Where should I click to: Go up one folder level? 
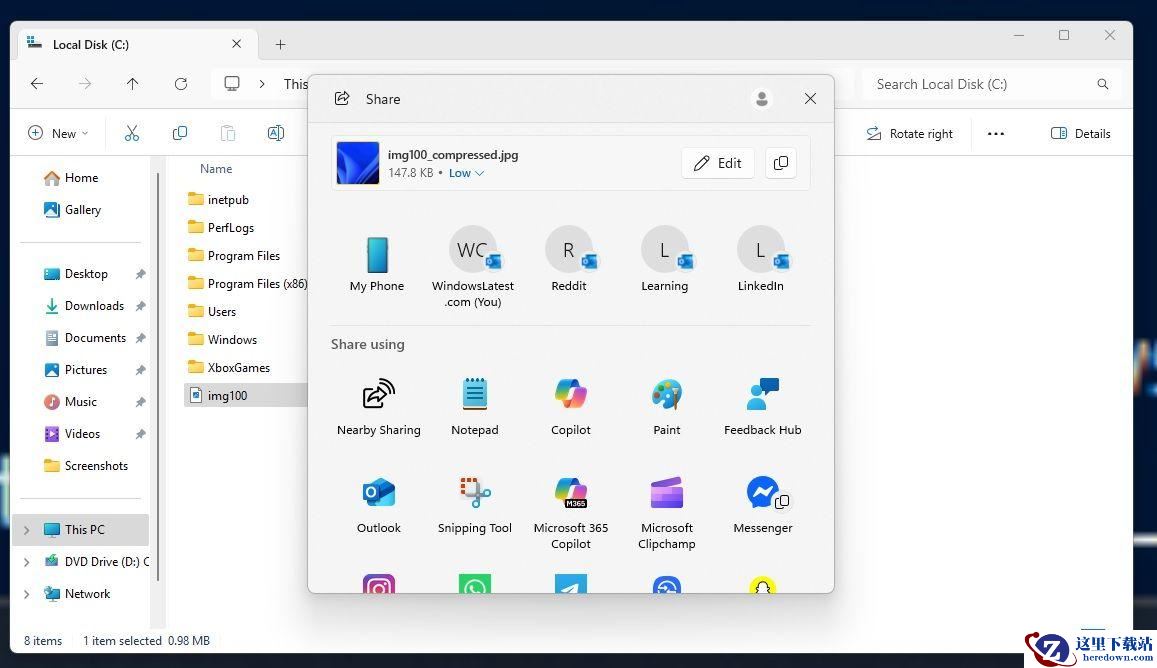point(132,84)
